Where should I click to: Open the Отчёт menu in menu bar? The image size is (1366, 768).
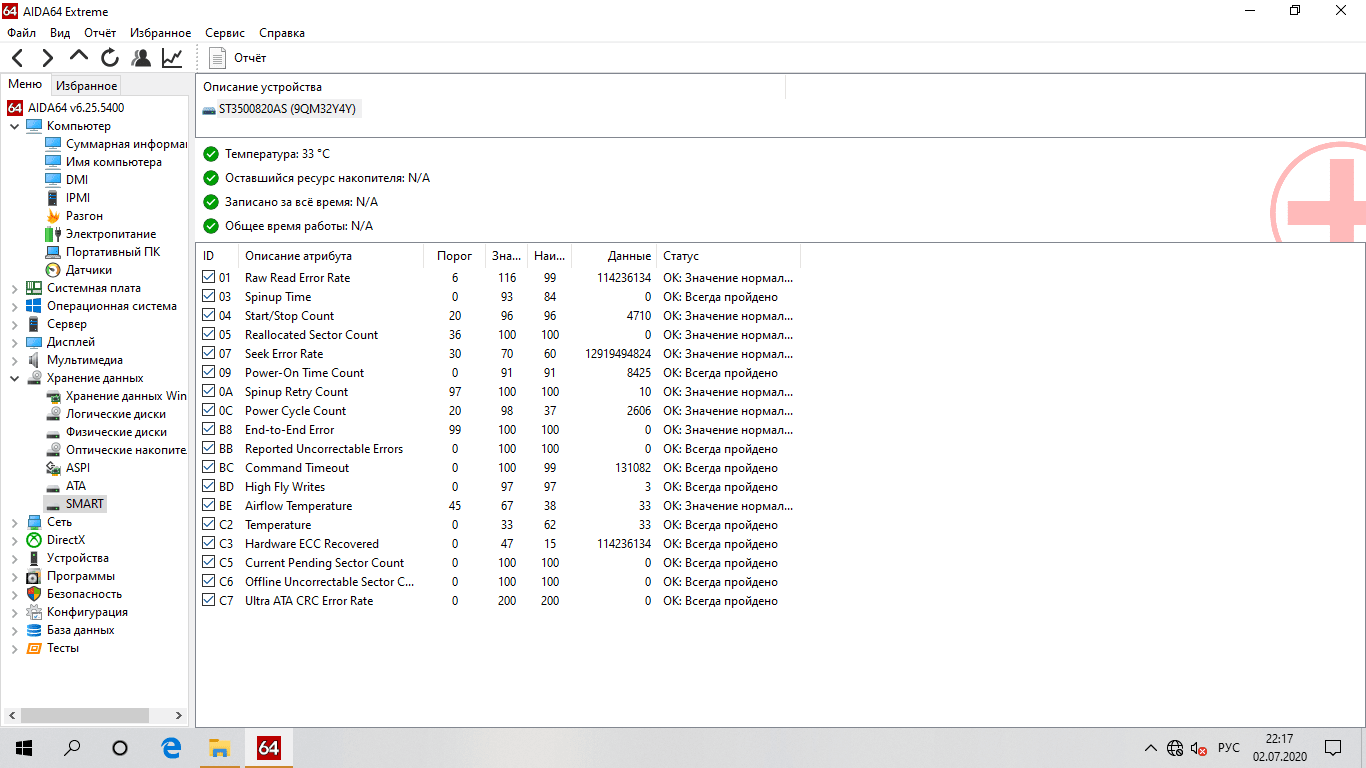(x=100, y=33)
